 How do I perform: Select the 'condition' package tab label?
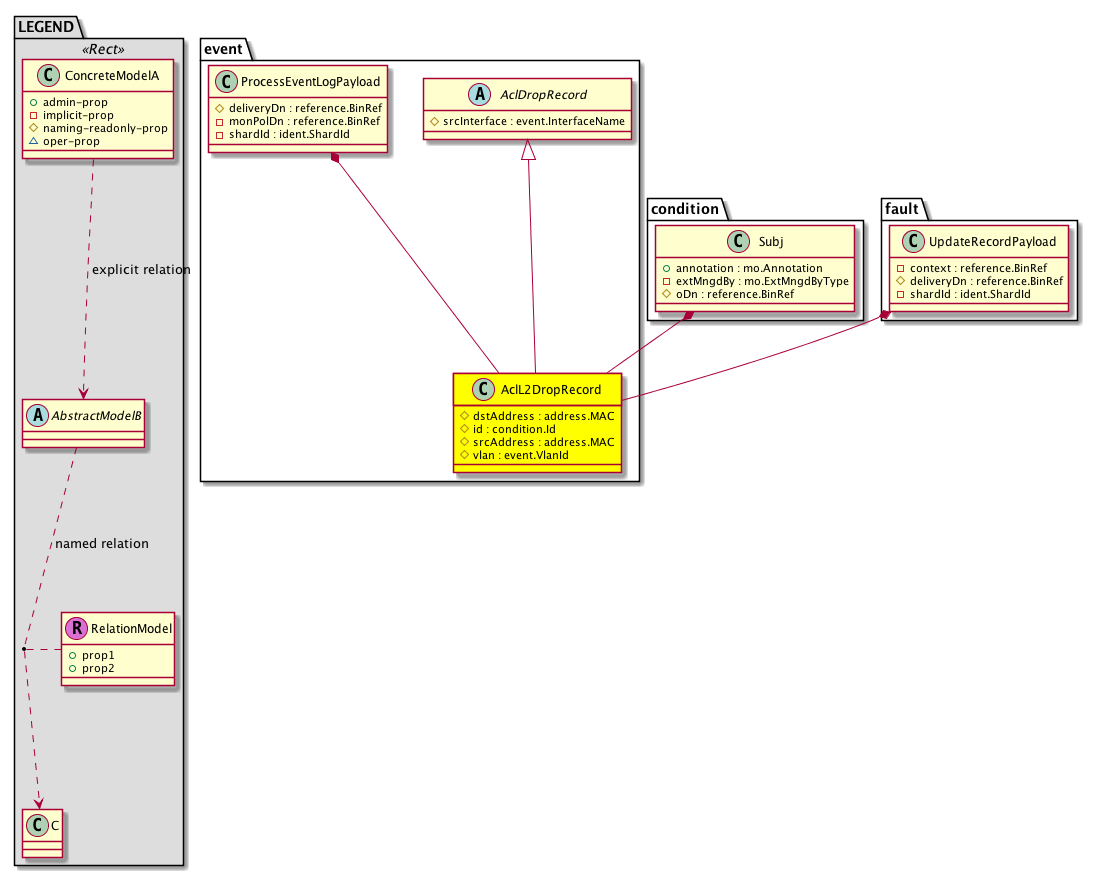[683, 208]
